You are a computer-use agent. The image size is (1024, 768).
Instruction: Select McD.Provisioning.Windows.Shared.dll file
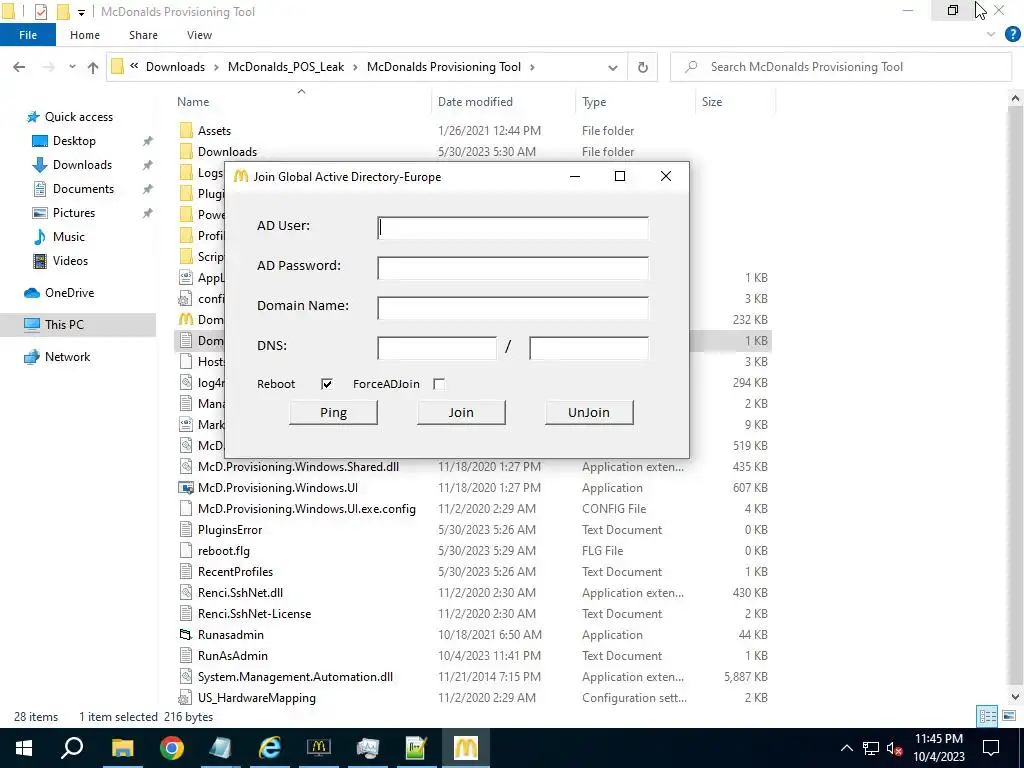pyautogui.click(x=298, y=467)
